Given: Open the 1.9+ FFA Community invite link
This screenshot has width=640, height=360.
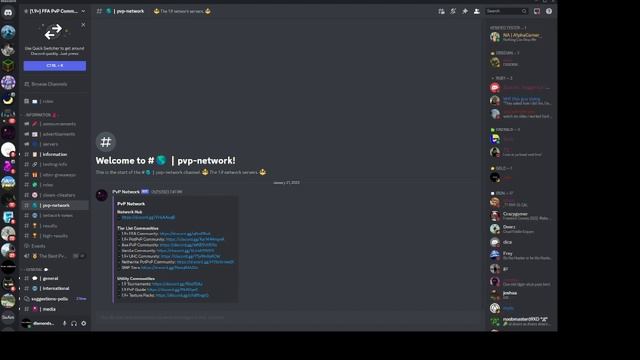Looking at the screenshot, I should point(185,234).
